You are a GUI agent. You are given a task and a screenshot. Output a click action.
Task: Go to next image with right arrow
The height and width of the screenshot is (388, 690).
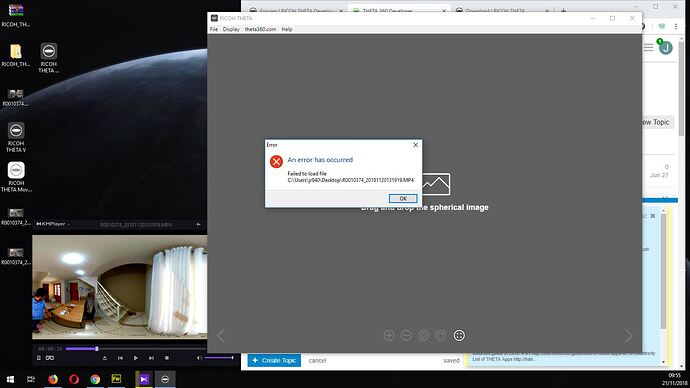pos(628,336)
